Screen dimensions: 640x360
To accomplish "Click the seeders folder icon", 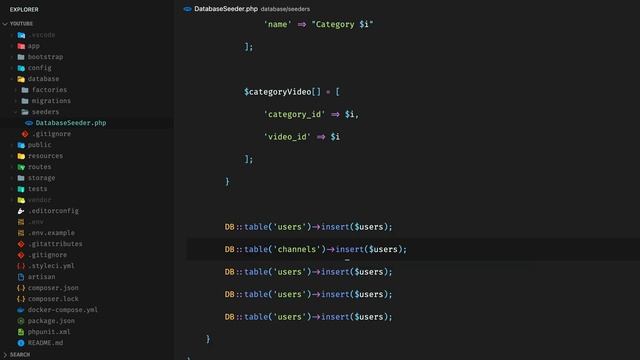I will [25, 112].
